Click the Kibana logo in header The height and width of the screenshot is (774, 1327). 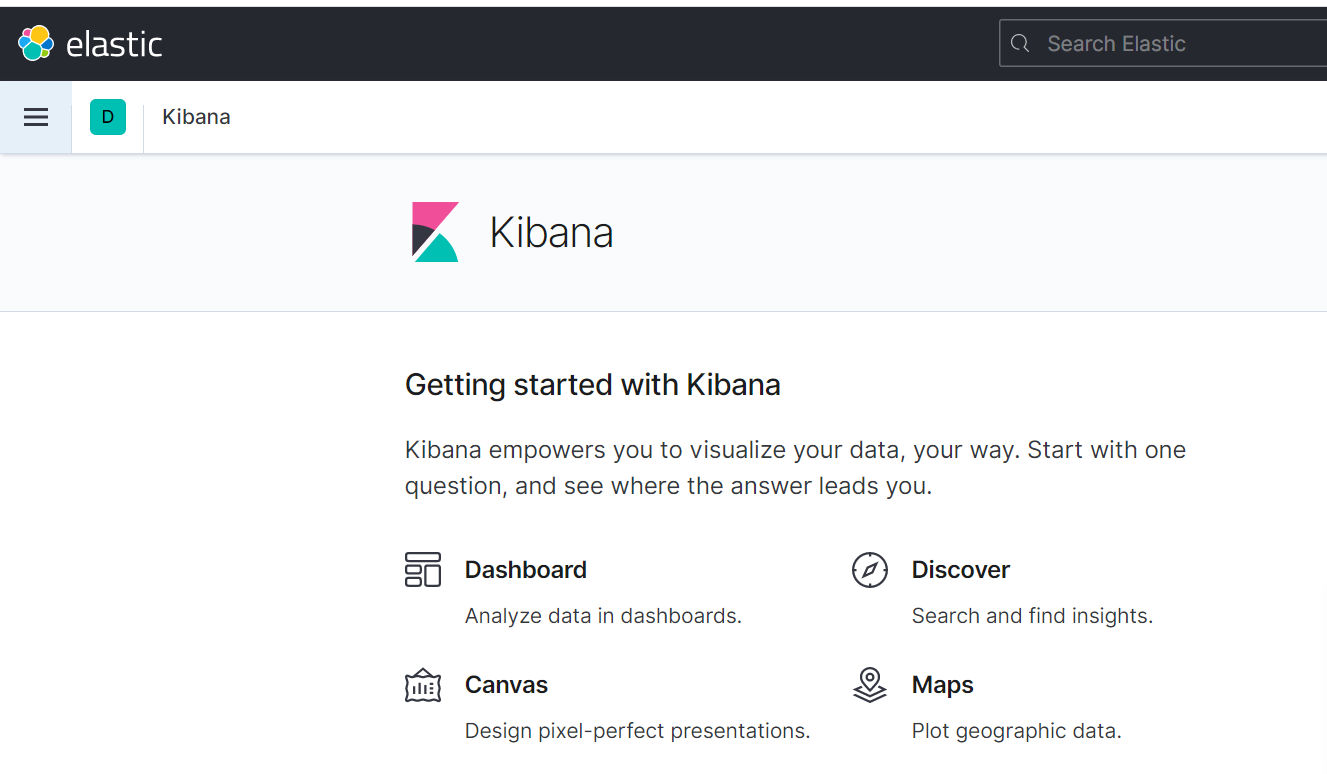[435, 232]
